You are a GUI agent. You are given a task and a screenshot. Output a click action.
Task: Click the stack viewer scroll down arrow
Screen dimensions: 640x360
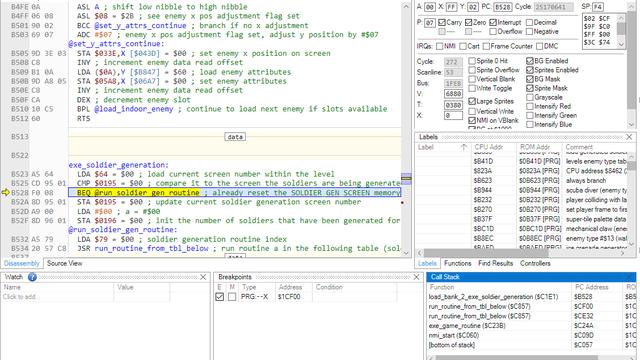[621, 44]
